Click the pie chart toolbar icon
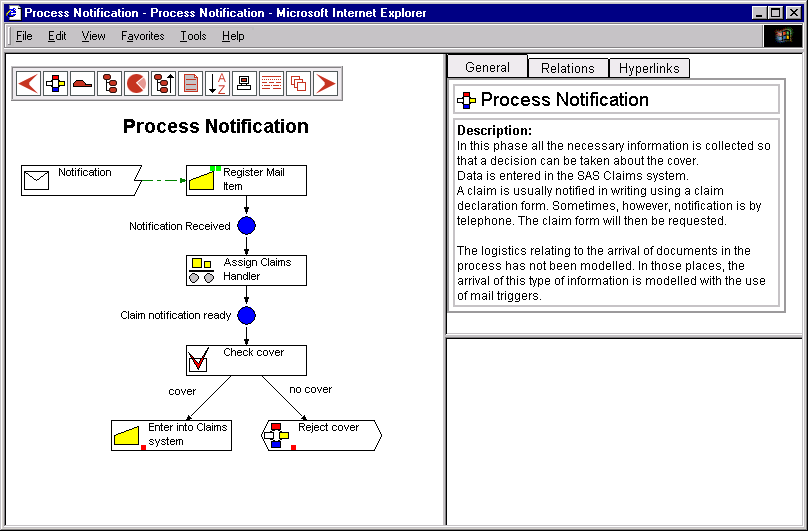Image resolution: width=808 pixels, height=531 pixels. coord(136,83)
